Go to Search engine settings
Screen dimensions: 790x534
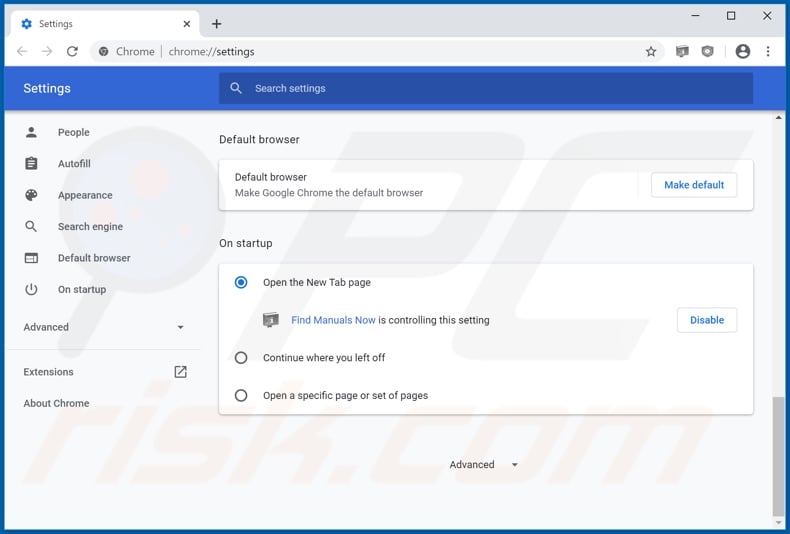(x=90, y=227)
